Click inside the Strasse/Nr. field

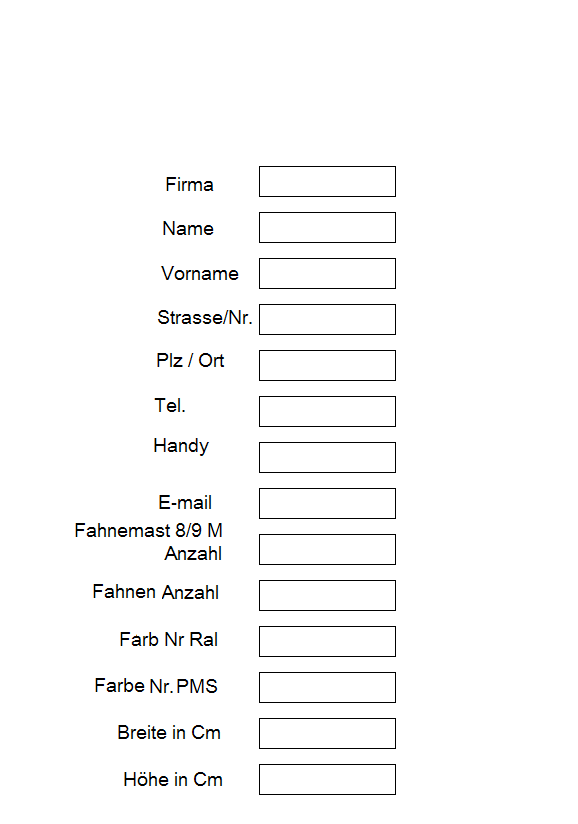pos(326,319)
